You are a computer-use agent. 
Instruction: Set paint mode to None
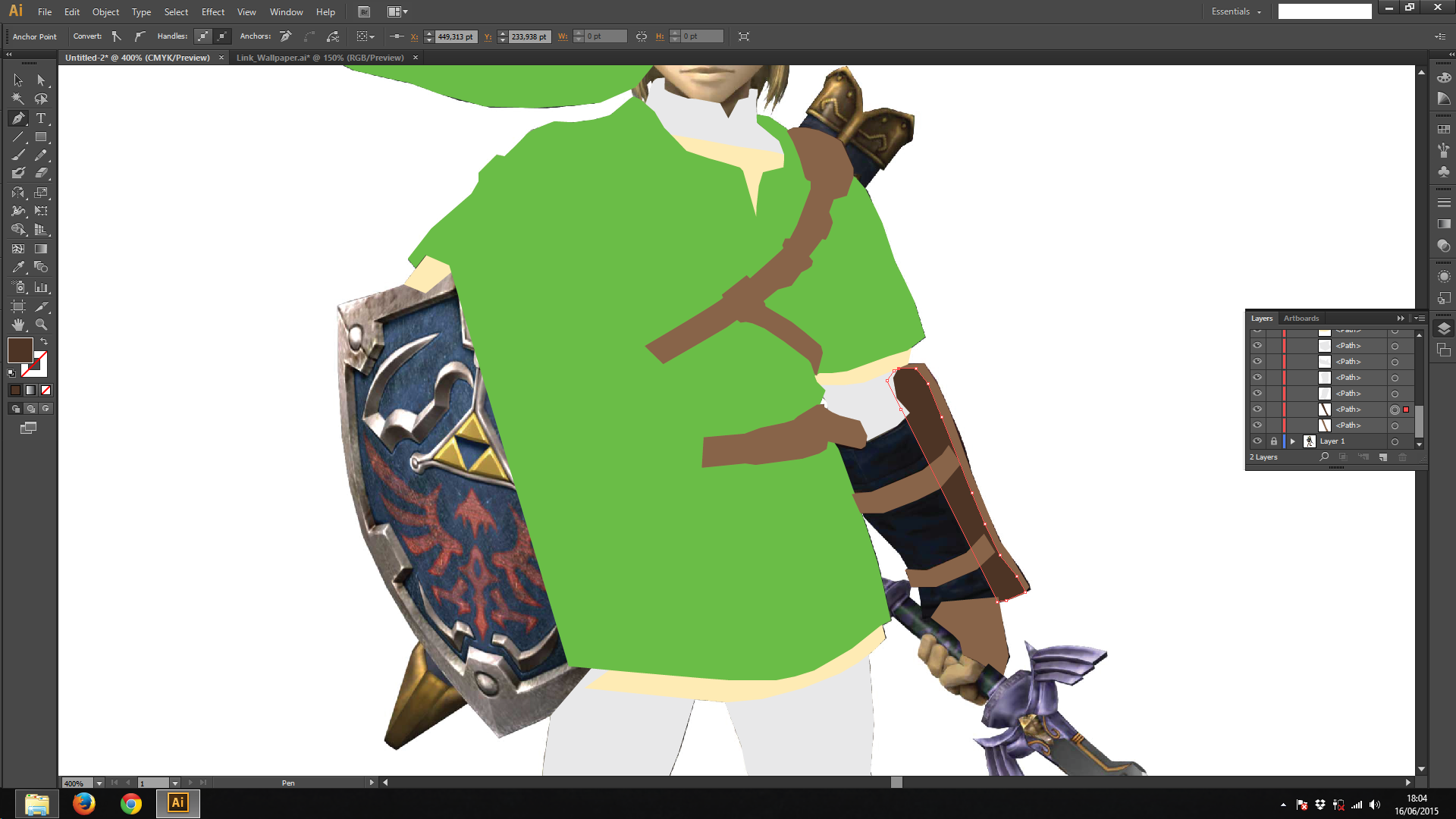pyautogui.click(x=45, y=390)
